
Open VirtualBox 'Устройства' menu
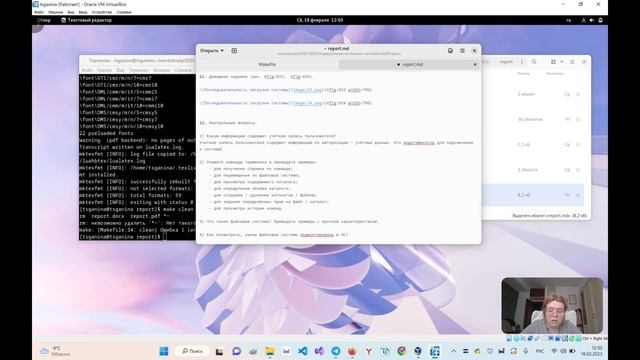[x=102, y=12]
